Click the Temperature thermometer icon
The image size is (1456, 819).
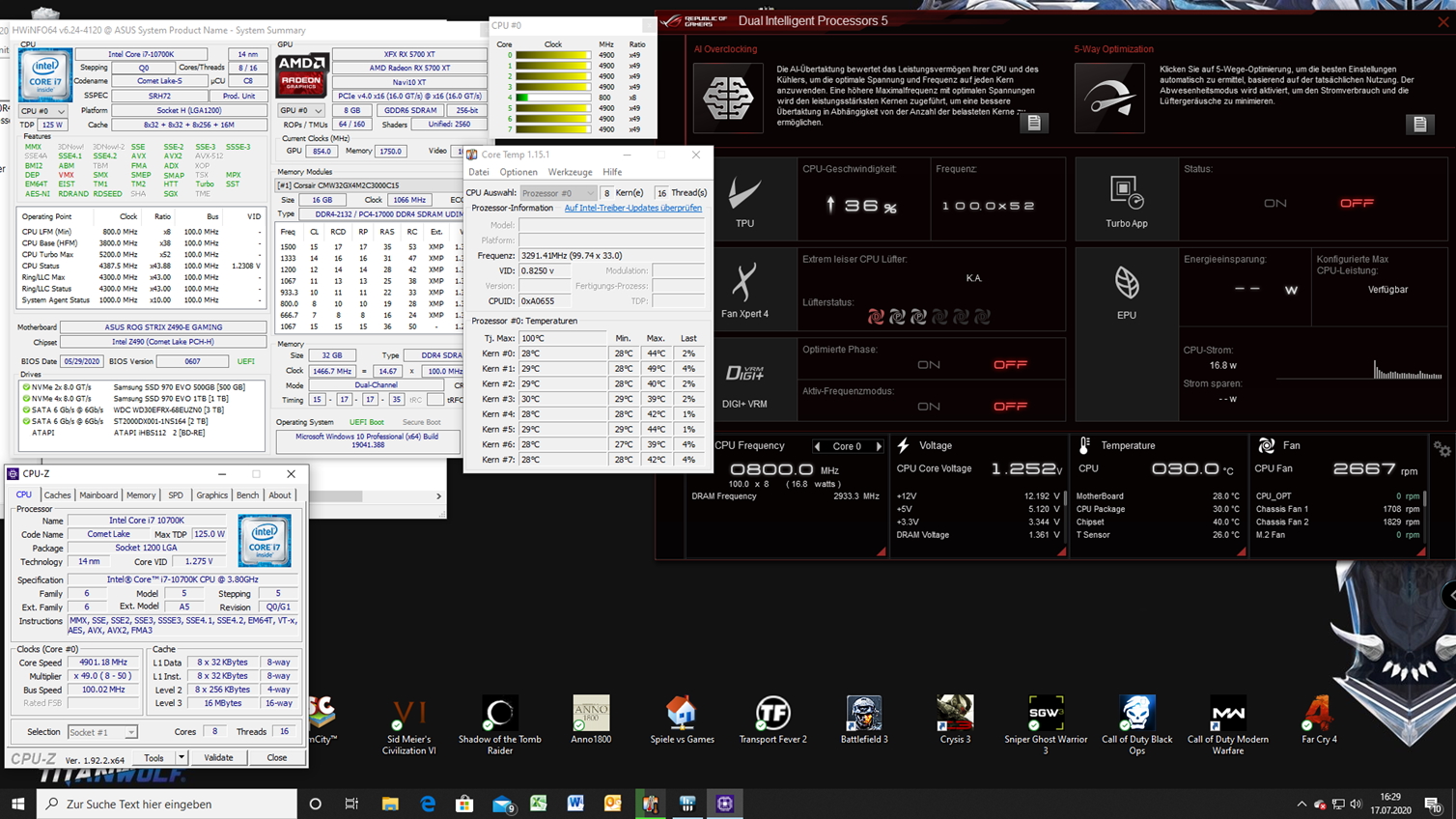tap(1084, 445)
